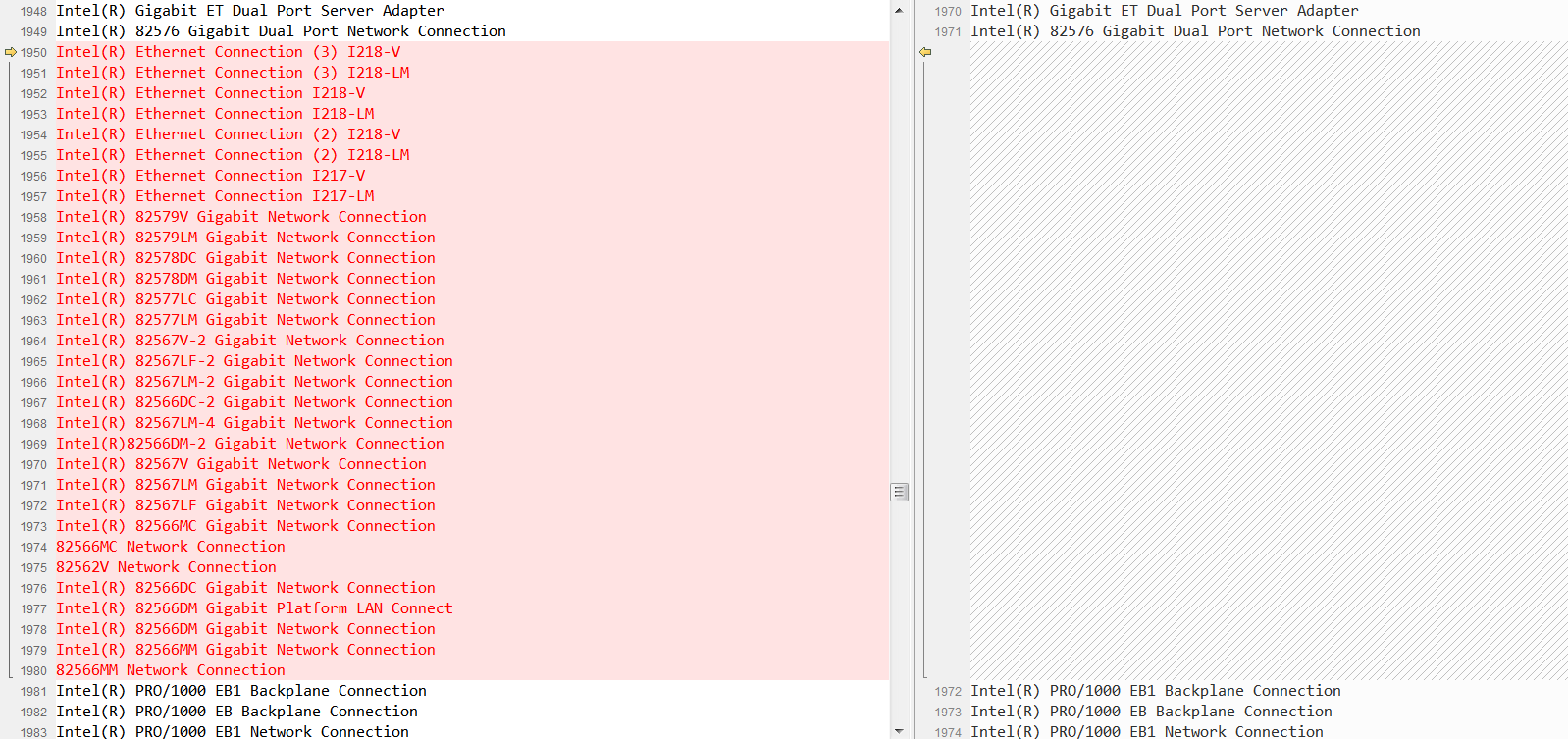
Task: Select 'Intel(R) 82566DC-2 Gigabit Network Connection' line
Action: point(254,402)
